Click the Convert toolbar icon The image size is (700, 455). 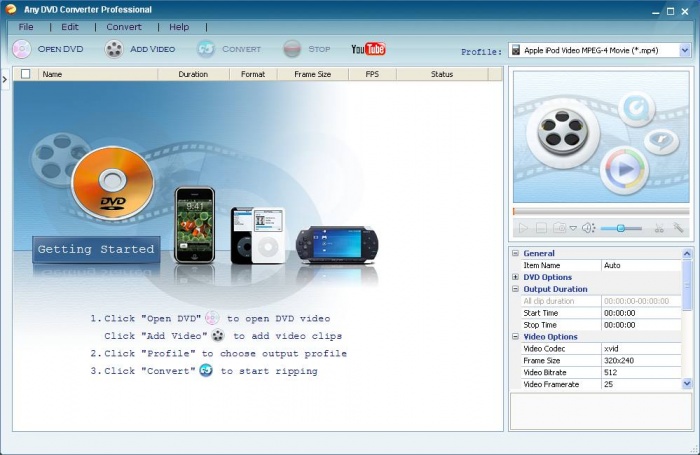pyautogui.click(x=206, y=49)
